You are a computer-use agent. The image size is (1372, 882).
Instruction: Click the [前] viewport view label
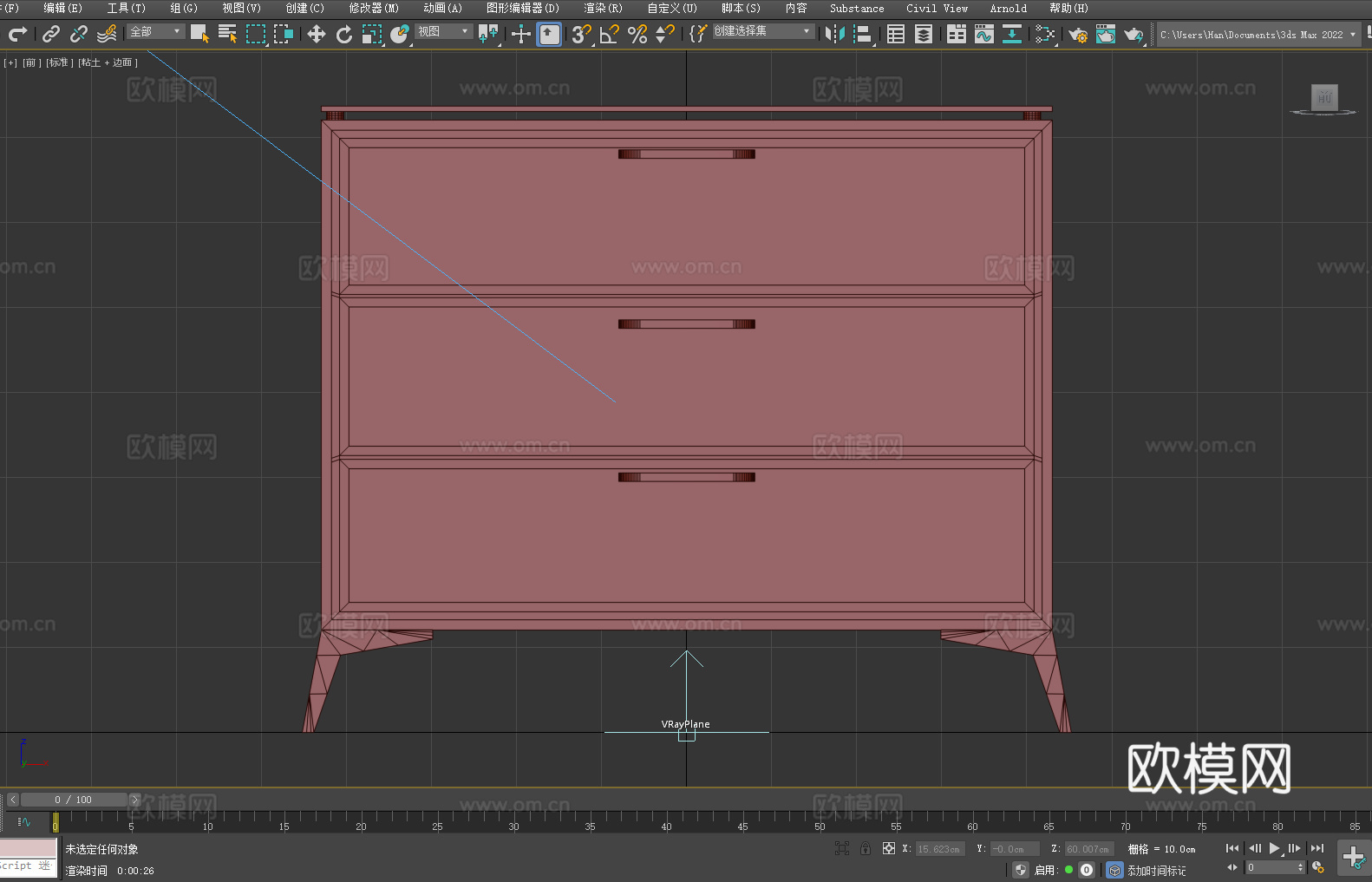pyautogui.click(x=31, y=62)
